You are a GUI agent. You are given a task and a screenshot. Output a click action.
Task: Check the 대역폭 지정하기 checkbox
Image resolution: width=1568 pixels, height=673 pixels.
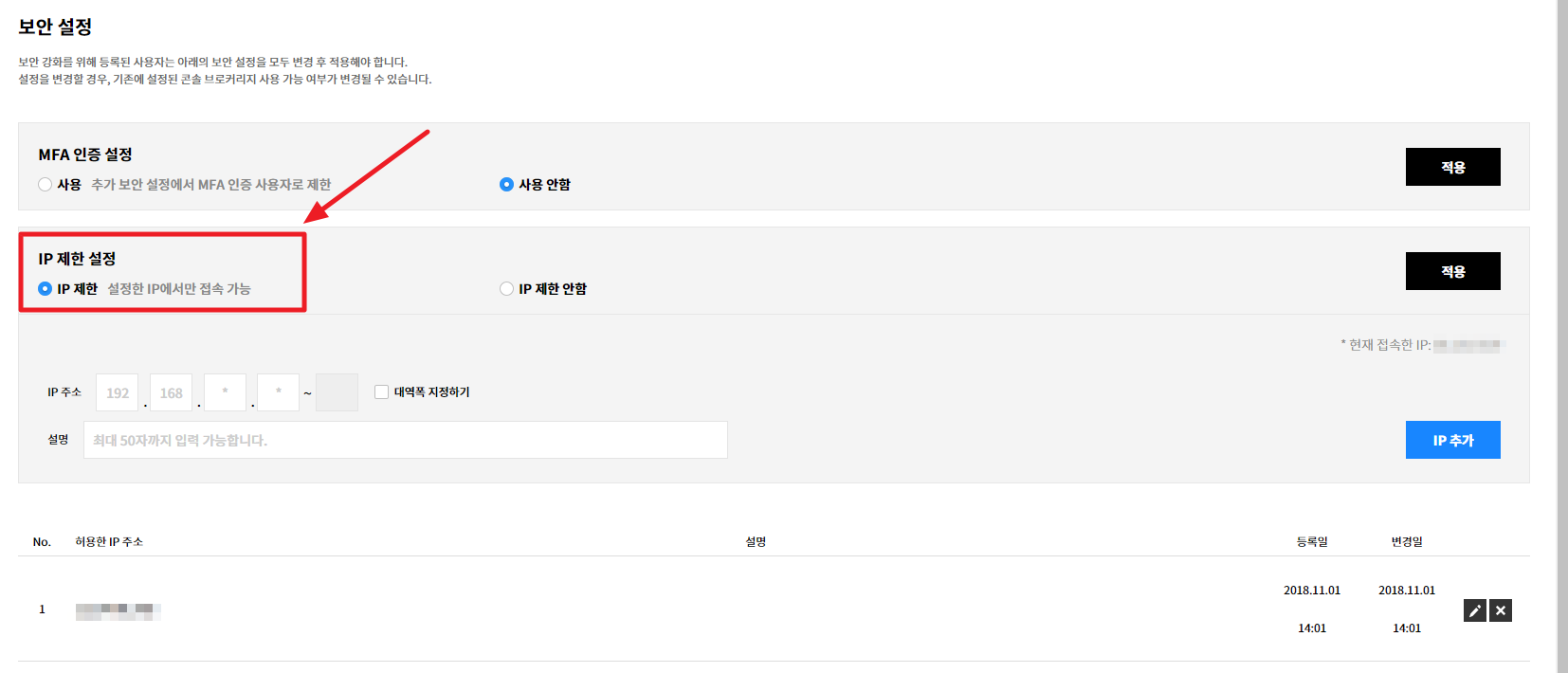[381, 392]
